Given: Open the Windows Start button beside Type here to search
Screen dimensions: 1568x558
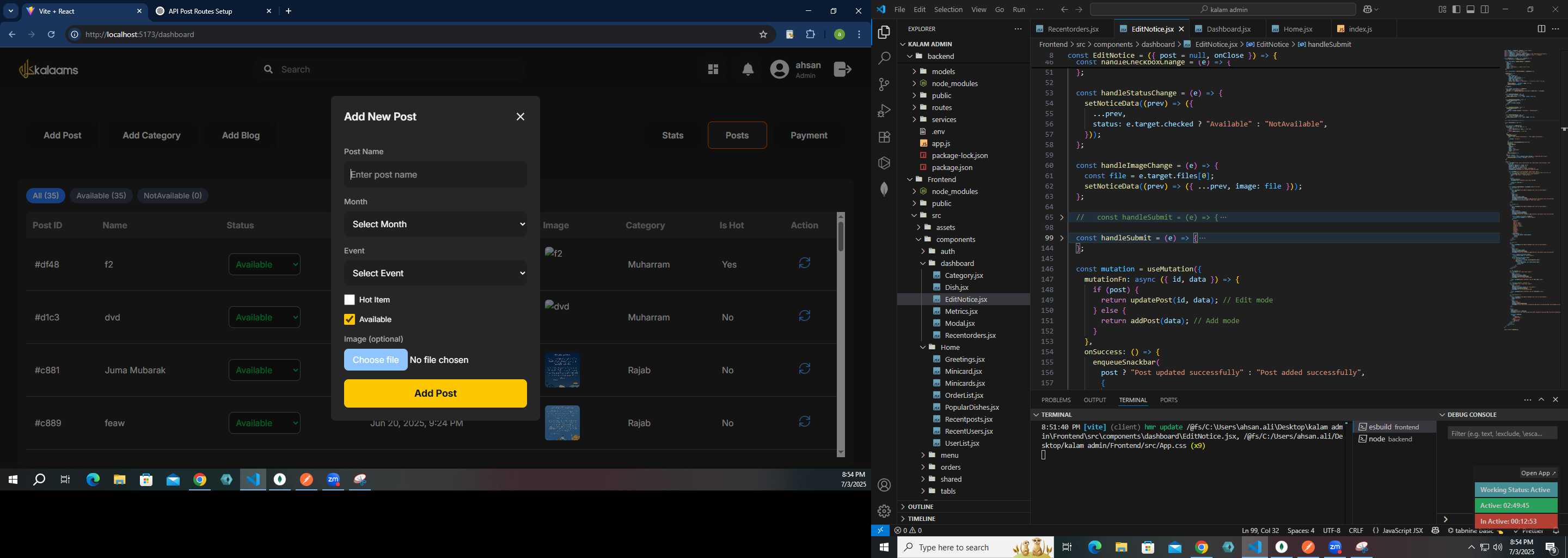Looking at the screenshot, I should [x=884, y=548].
